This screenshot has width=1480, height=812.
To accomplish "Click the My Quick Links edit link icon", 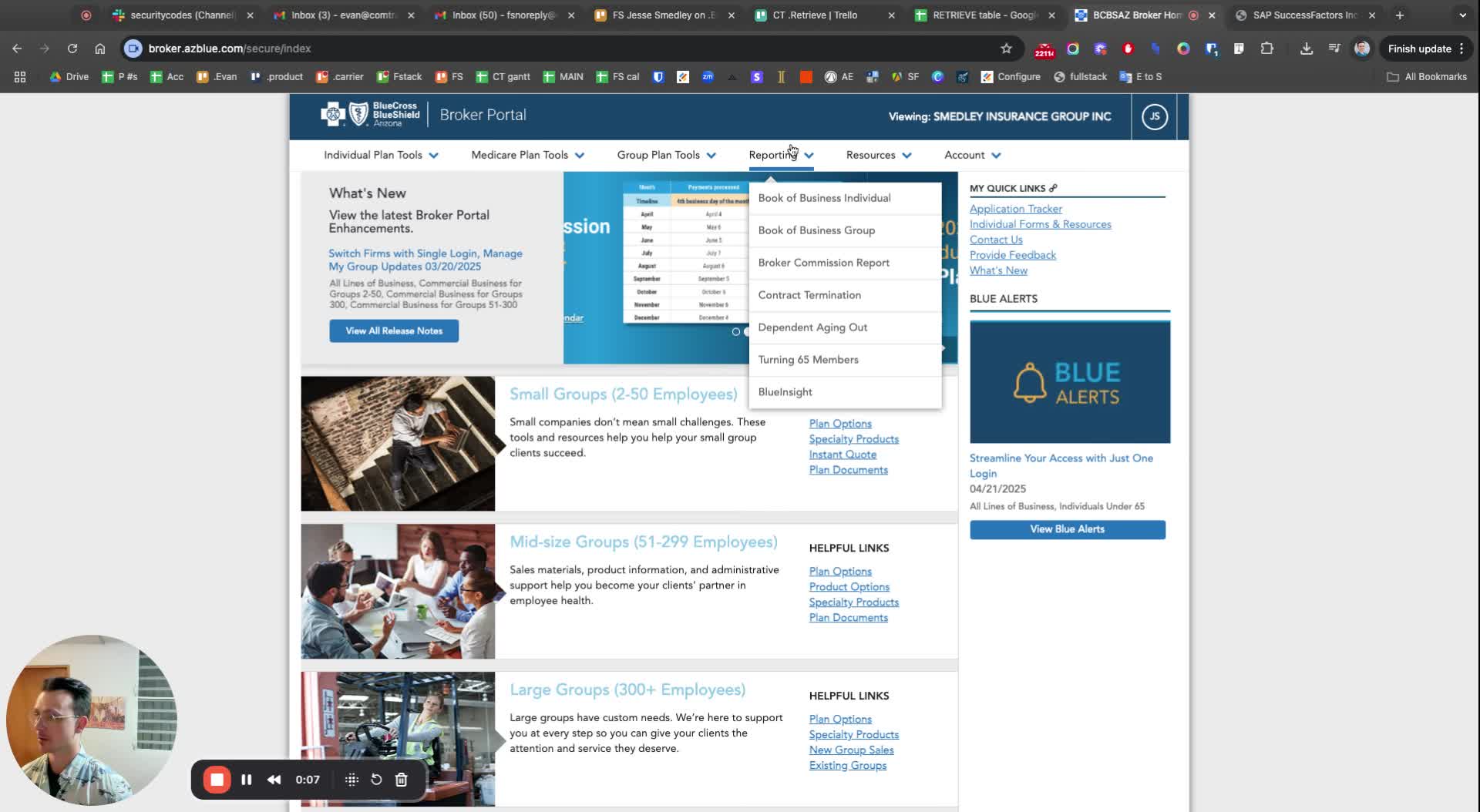I will [1053, 188].
